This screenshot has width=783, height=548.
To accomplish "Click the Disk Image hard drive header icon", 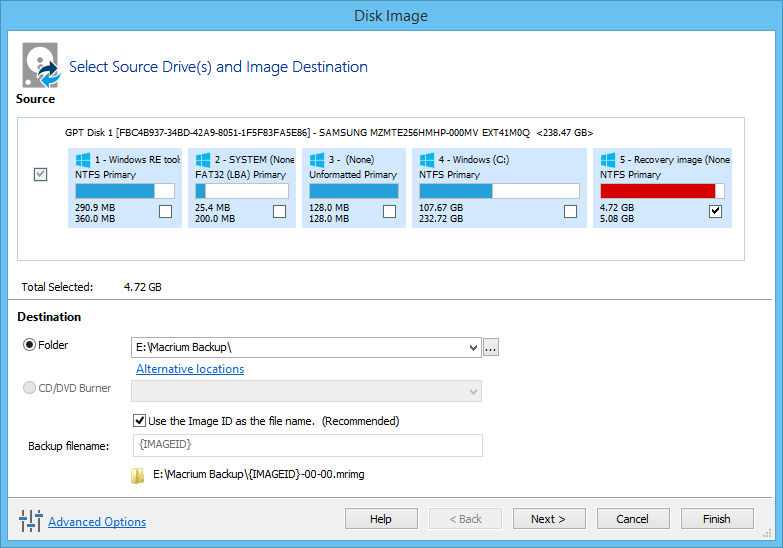I will (40, 66).
